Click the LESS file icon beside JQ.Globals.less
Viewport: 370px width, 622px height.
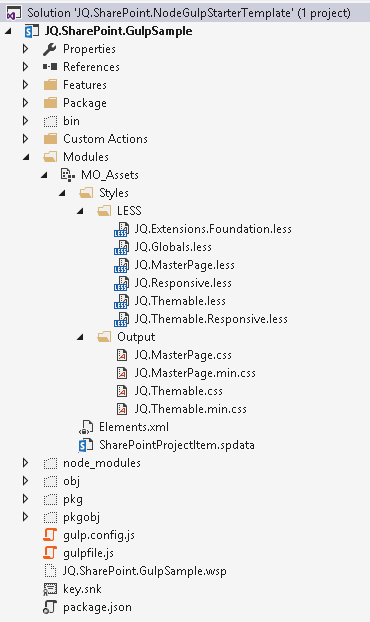tap(121, 247)
